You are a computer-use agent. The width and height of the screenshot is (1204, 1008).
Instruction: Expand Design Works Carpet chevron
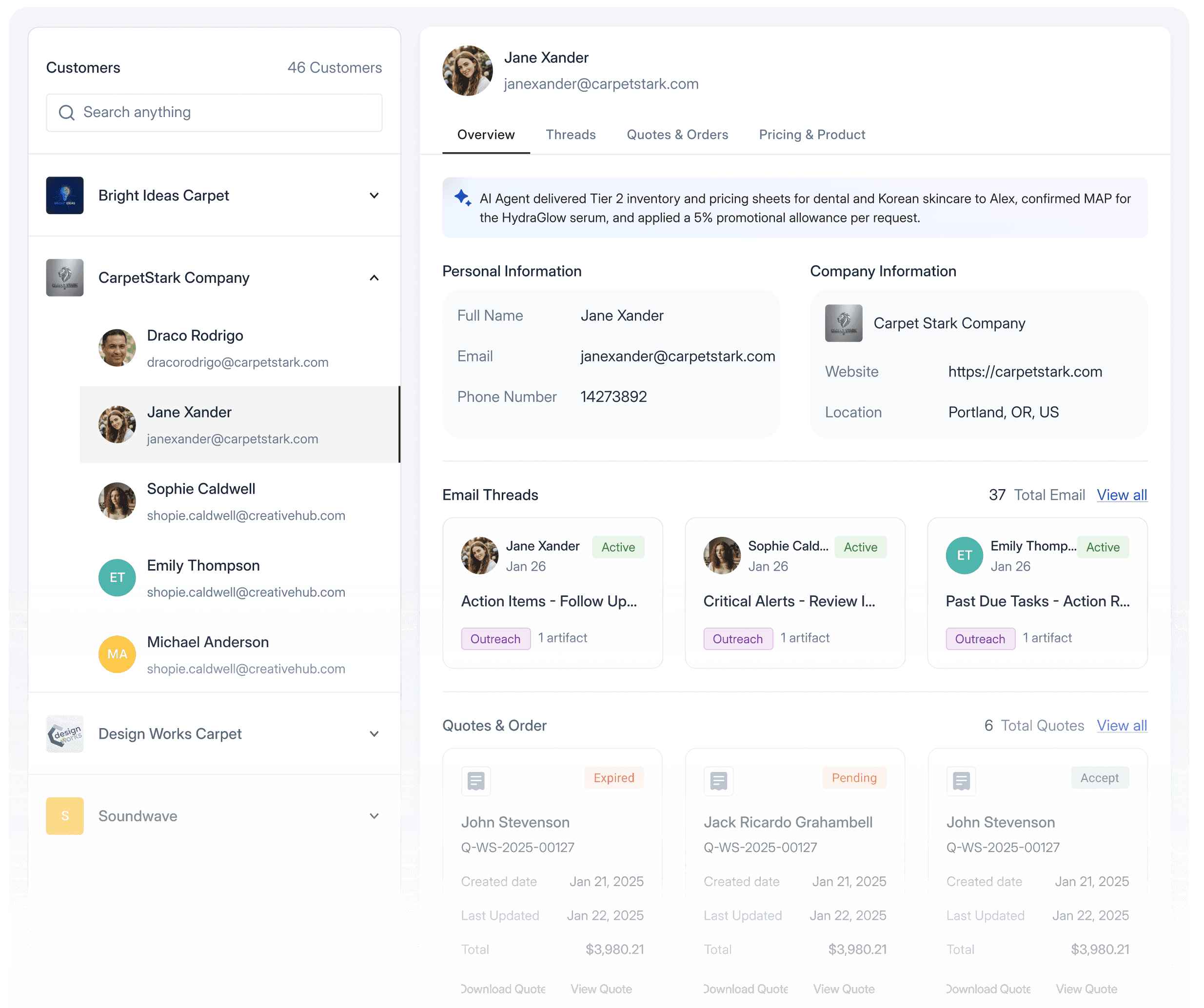tap(374, 733)
